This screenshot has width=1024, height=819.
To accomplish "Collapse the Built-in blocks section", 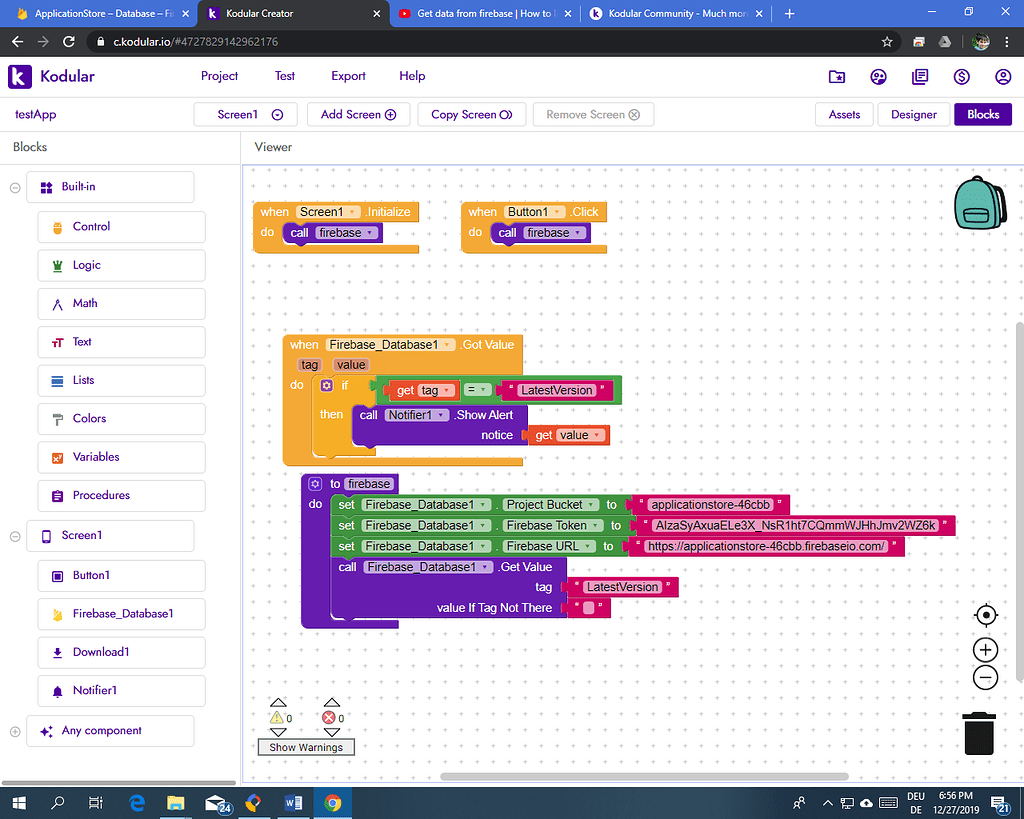I will pyautogui.click(x=14, y=187).
